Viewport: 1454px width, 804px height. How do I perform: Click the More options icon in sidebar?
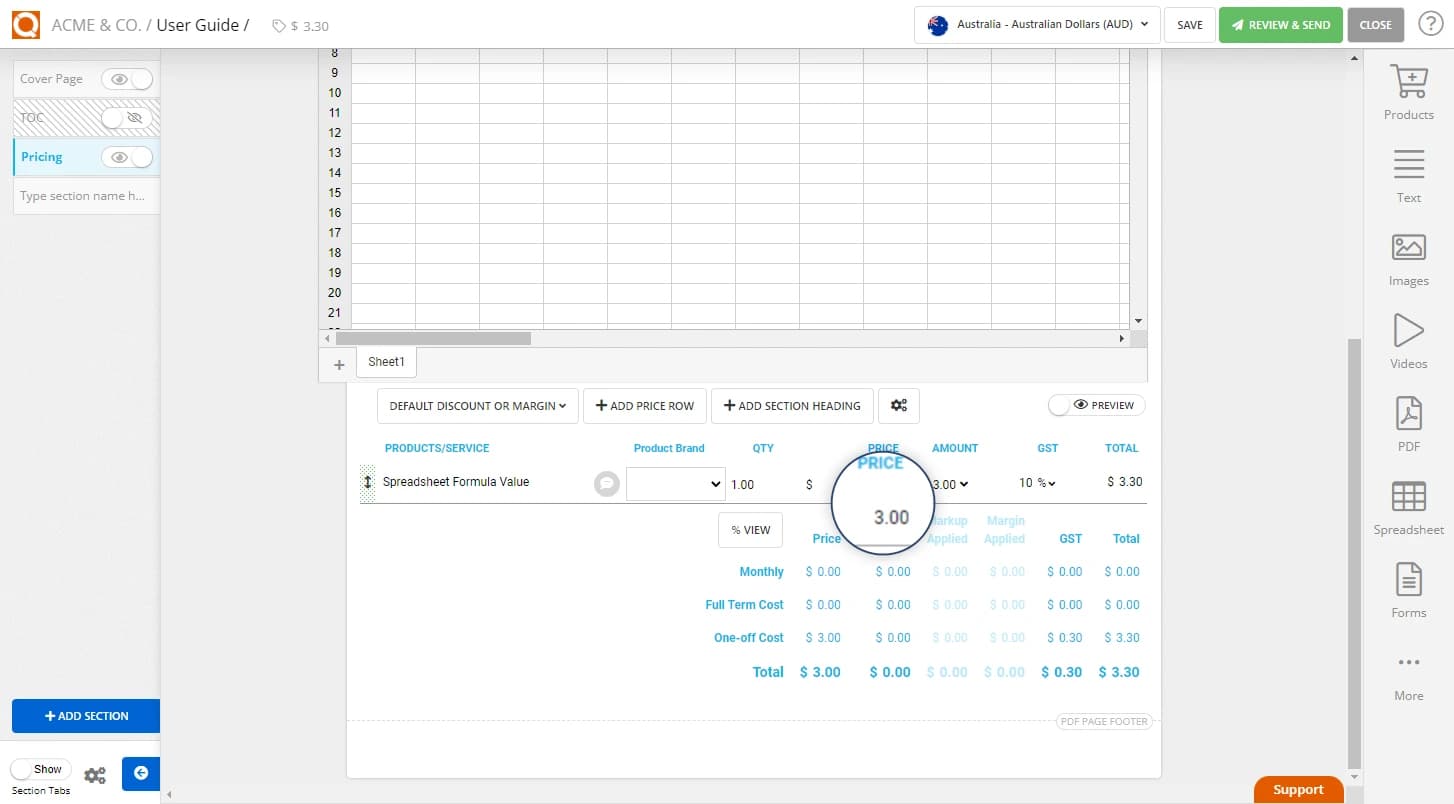point(1408,673)
